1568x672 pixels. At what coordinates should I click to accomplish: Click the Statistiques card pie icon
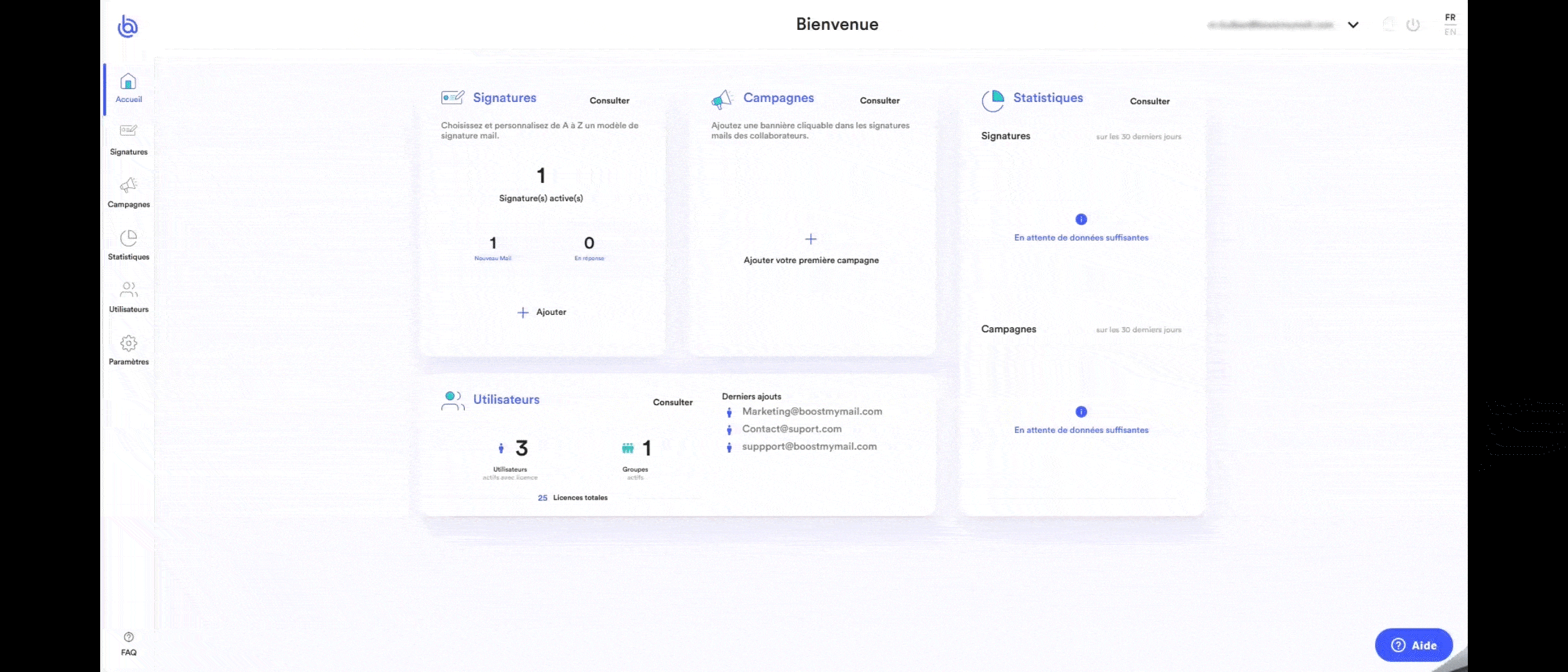[992, 100]
